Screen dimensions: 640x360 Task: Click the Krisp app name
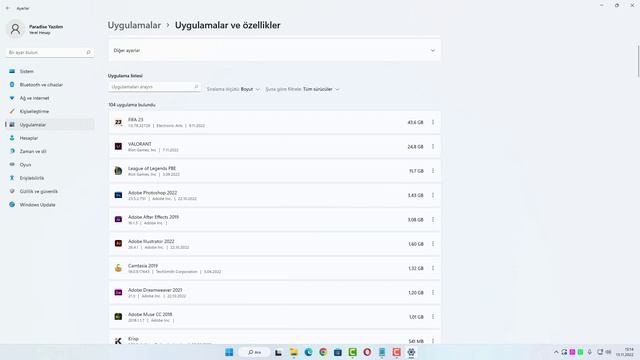click(x=133, y=339)
